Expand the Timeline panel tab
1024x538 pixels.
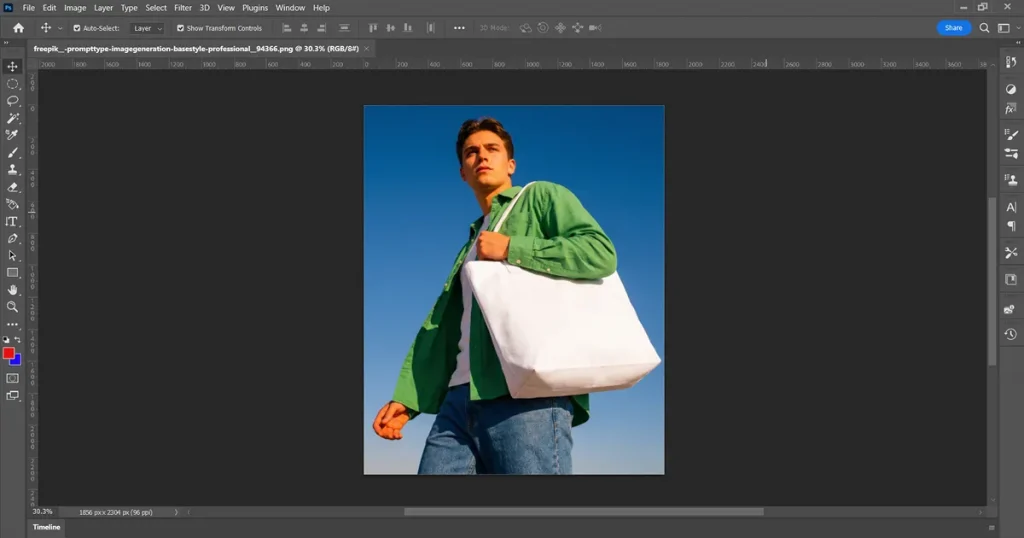pos(46,528)
